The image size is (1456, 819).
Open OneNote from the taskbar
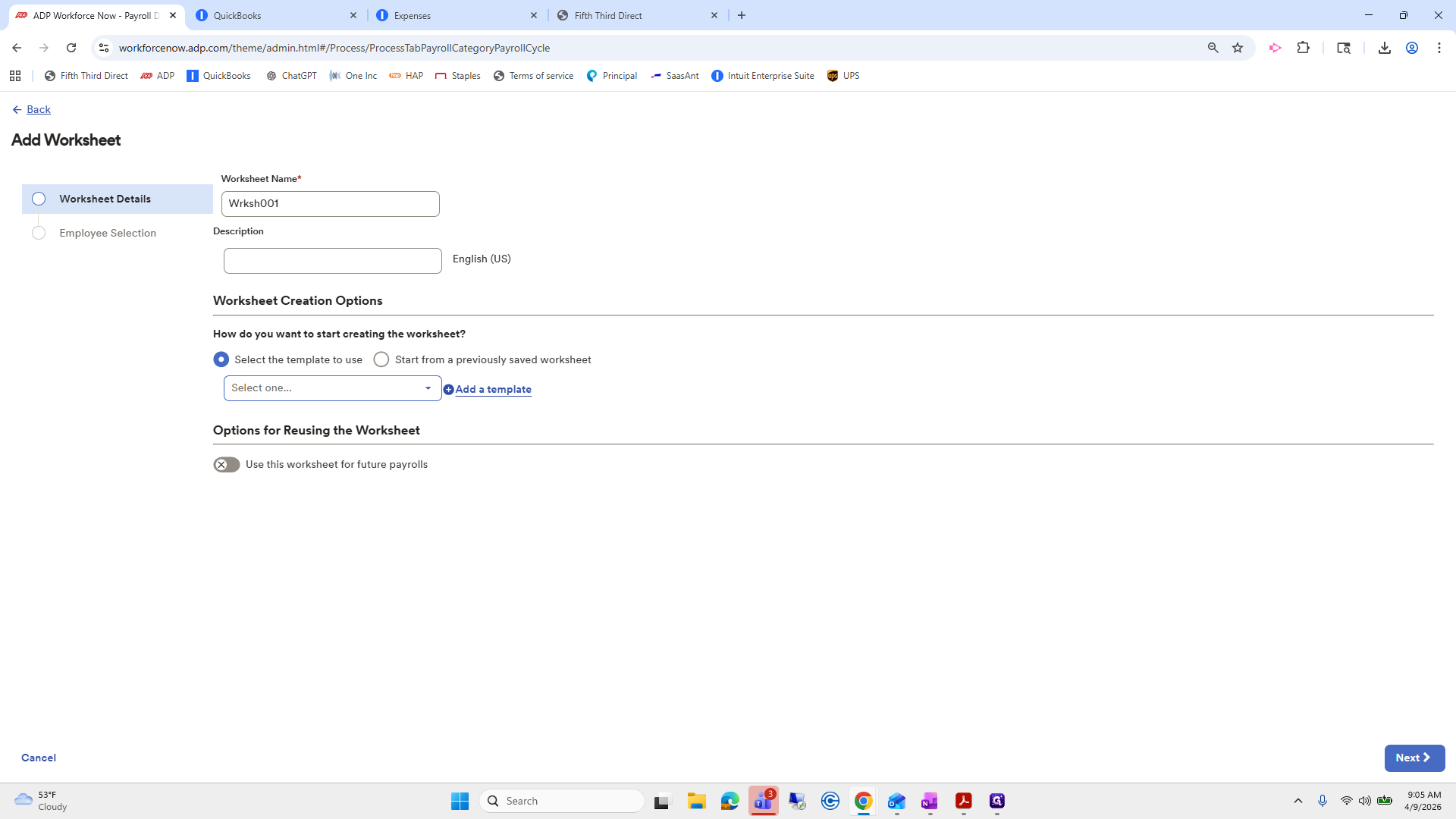pyautogui.click(x=930, y=801)
